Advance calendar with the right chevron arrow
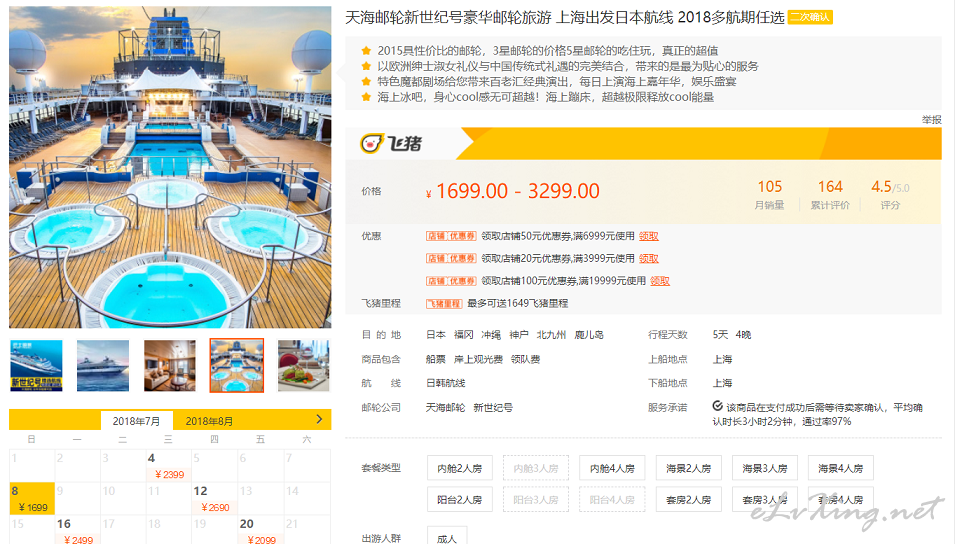 pos(319,419)
